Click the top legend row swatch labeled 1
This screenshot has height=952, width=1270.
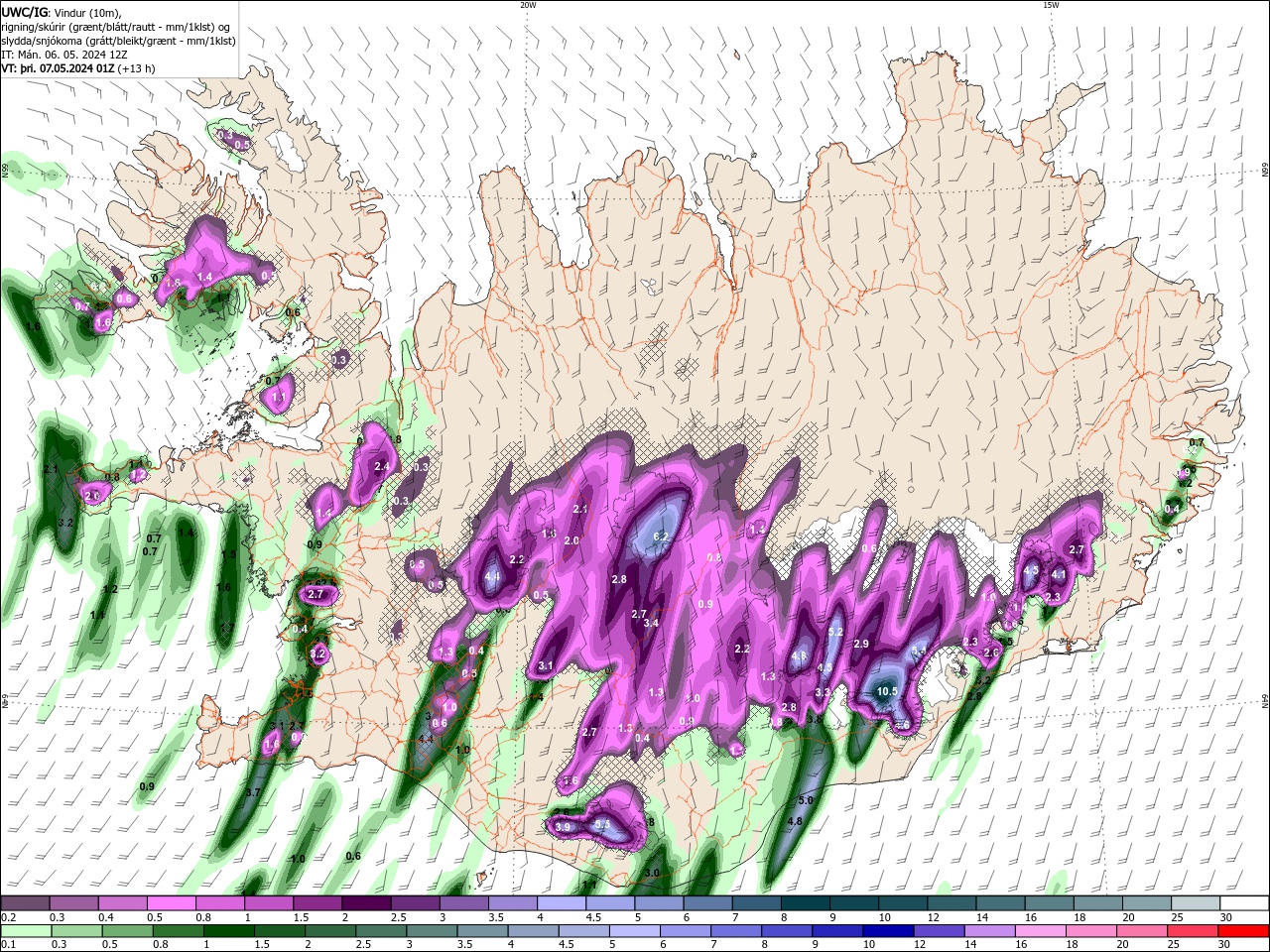pyautogui.click(x=269, y=903)
